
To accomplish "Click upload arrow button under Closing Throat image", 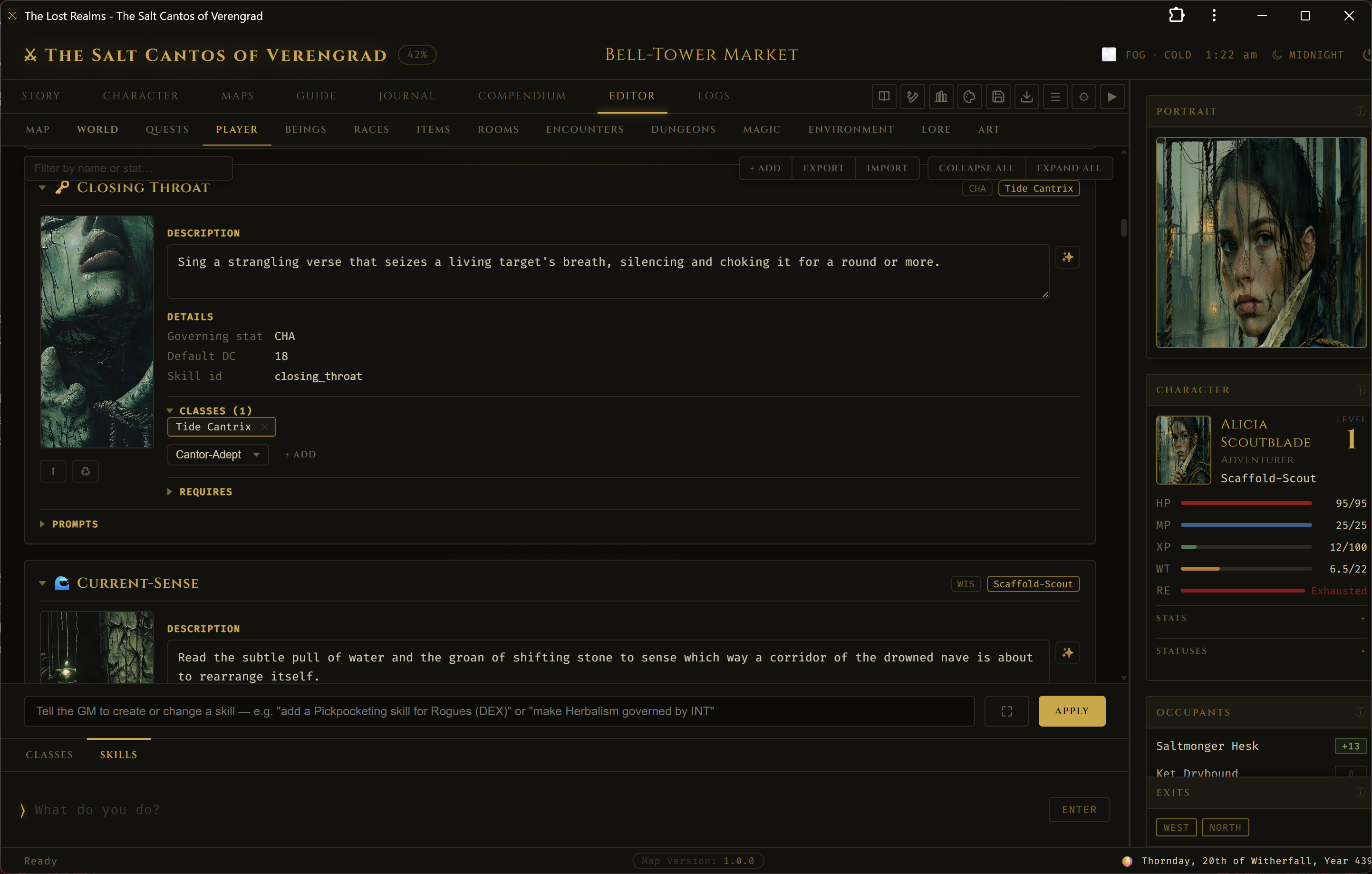I will 53,471.
